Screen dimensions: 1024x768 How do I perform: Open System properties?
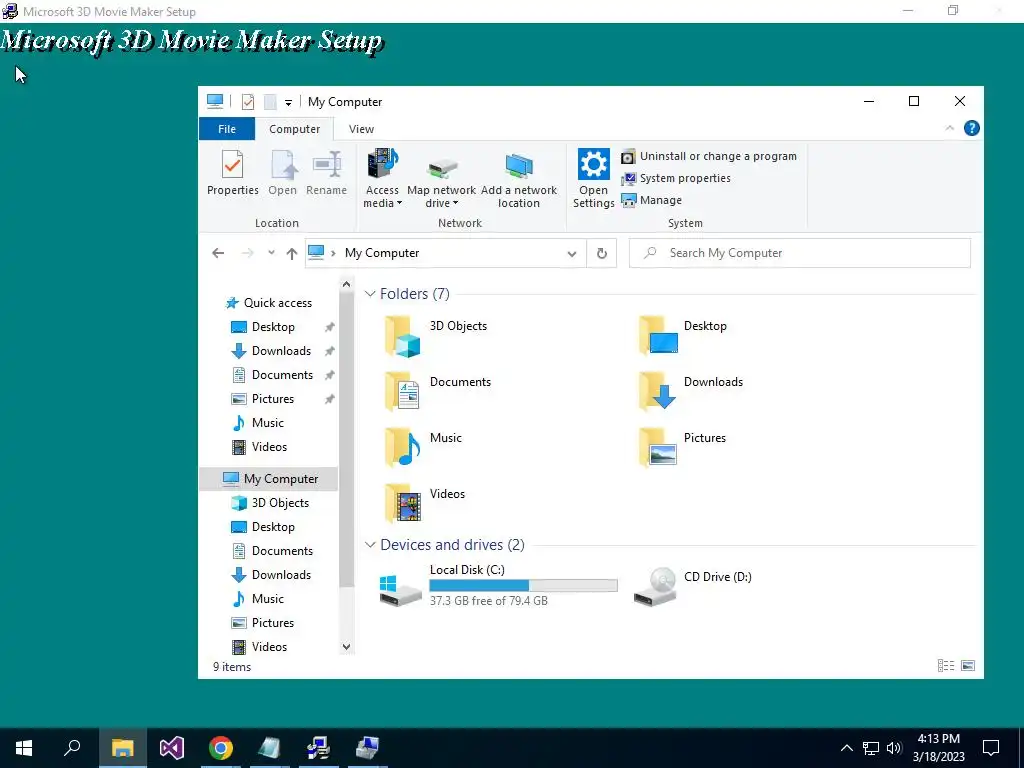675,178
